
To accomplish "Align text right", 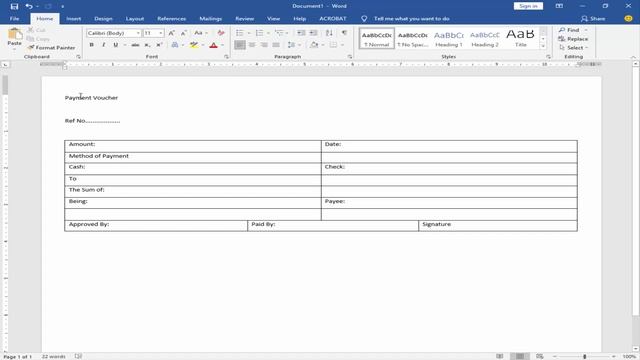I will tap(264, 45).
